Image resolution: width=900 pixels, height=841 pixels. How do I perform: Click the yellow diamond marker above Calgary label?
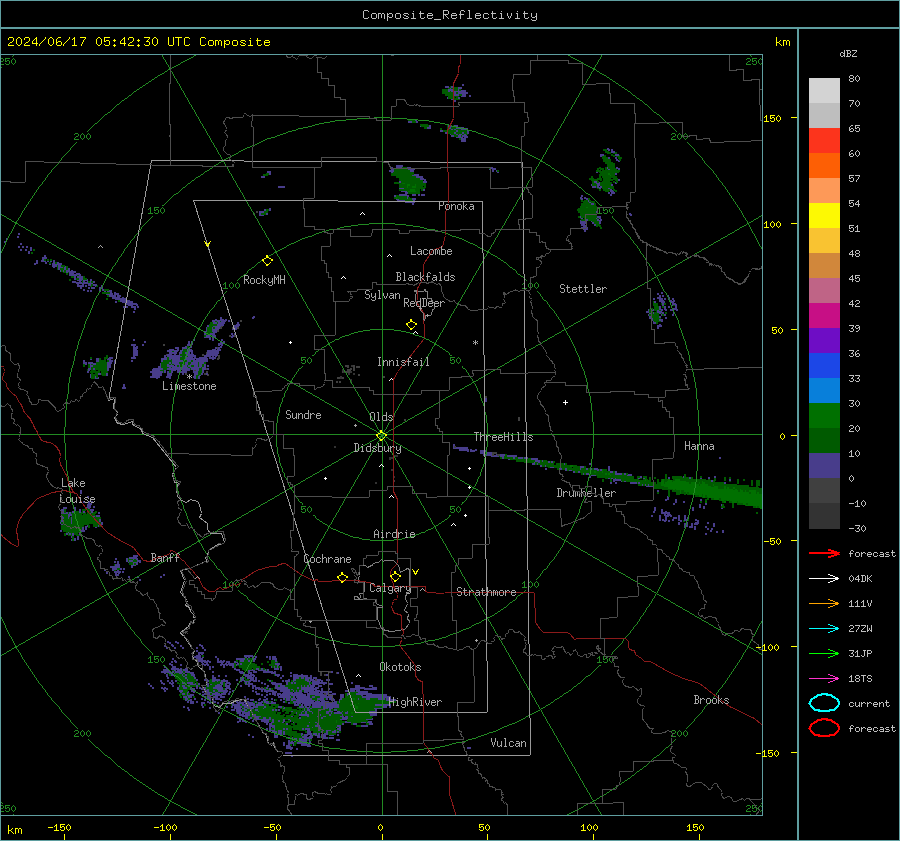(x=395, y=576)
